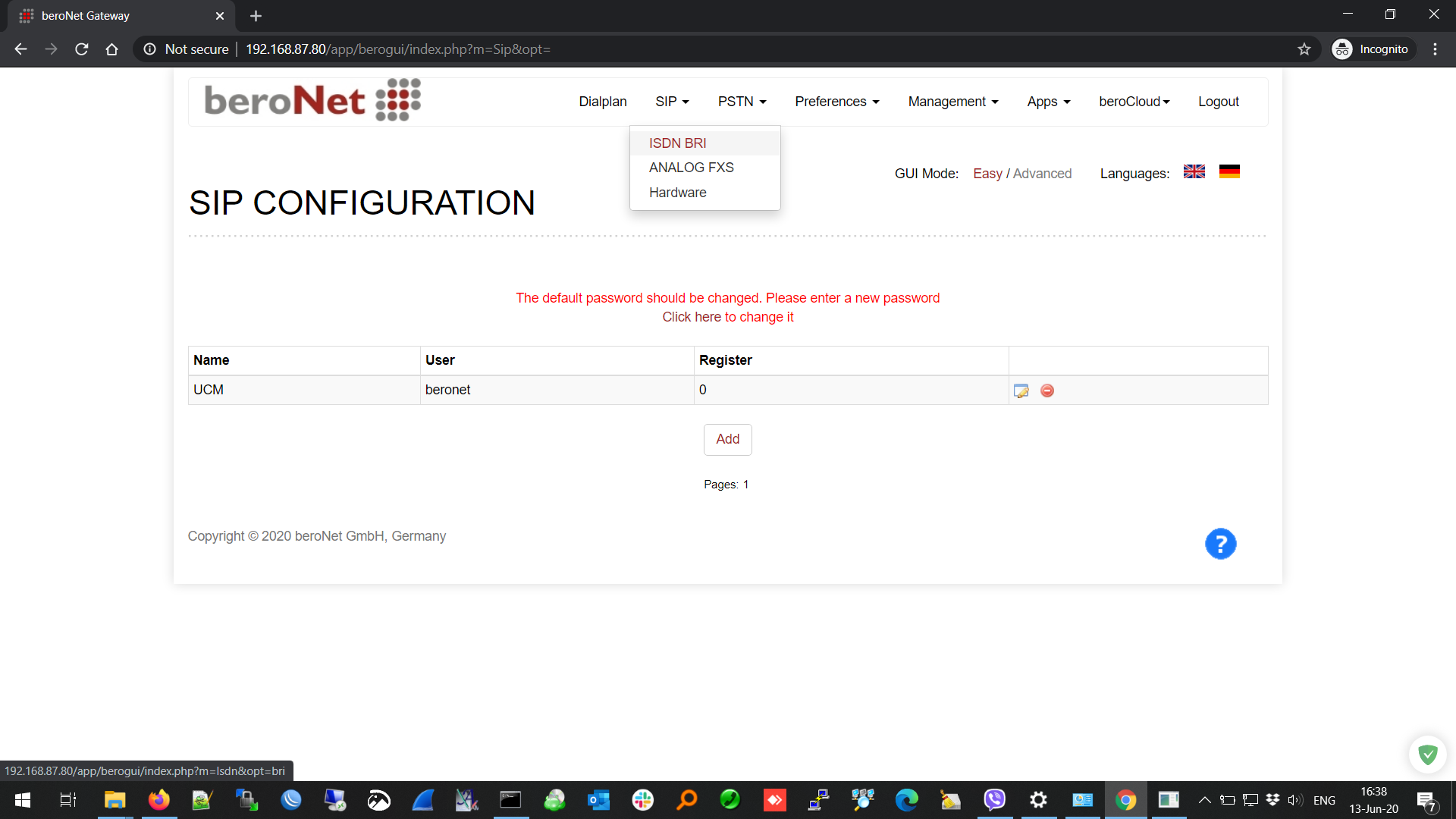Switch language to German flag
This screenshot has height=819, width=1456.
tap(1229, 172)
